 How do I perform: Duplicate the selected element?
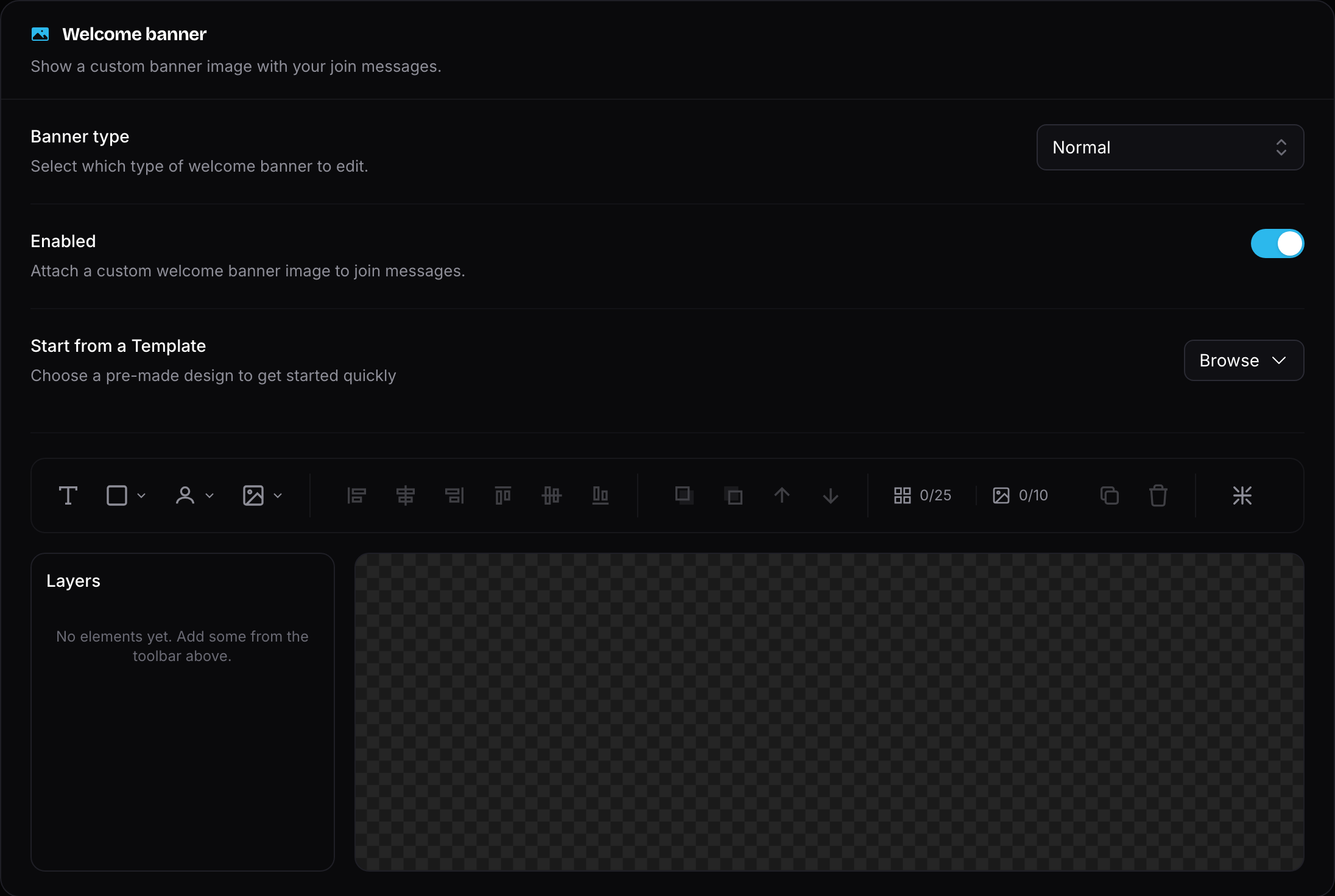pyautogui.click(x=1110, y=495)
